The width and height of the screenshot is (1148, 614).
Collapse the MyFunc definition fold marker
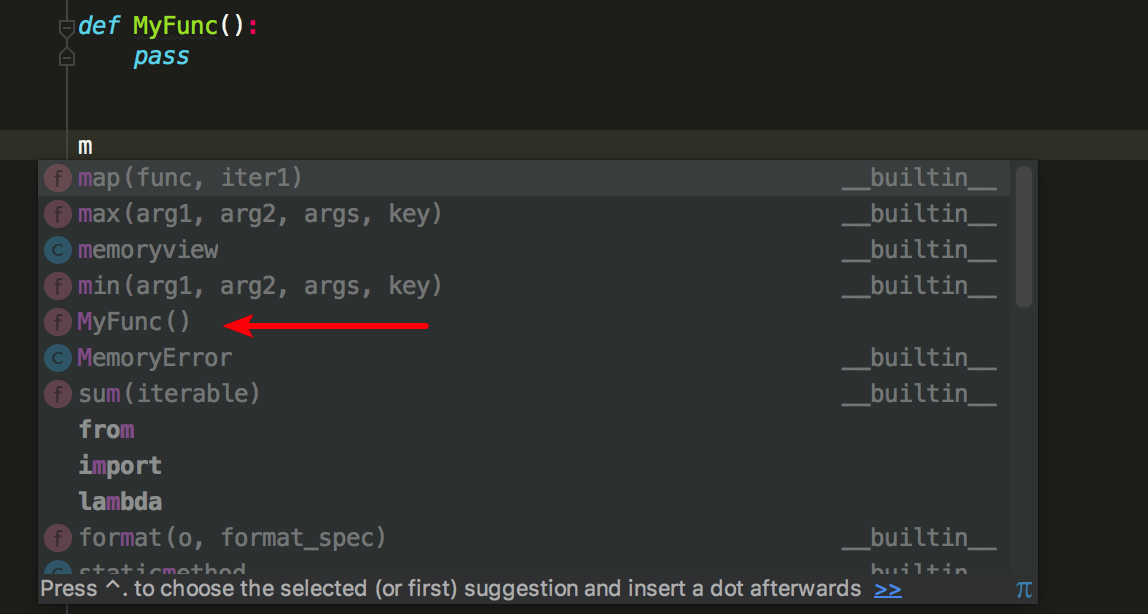coord(67,27)
